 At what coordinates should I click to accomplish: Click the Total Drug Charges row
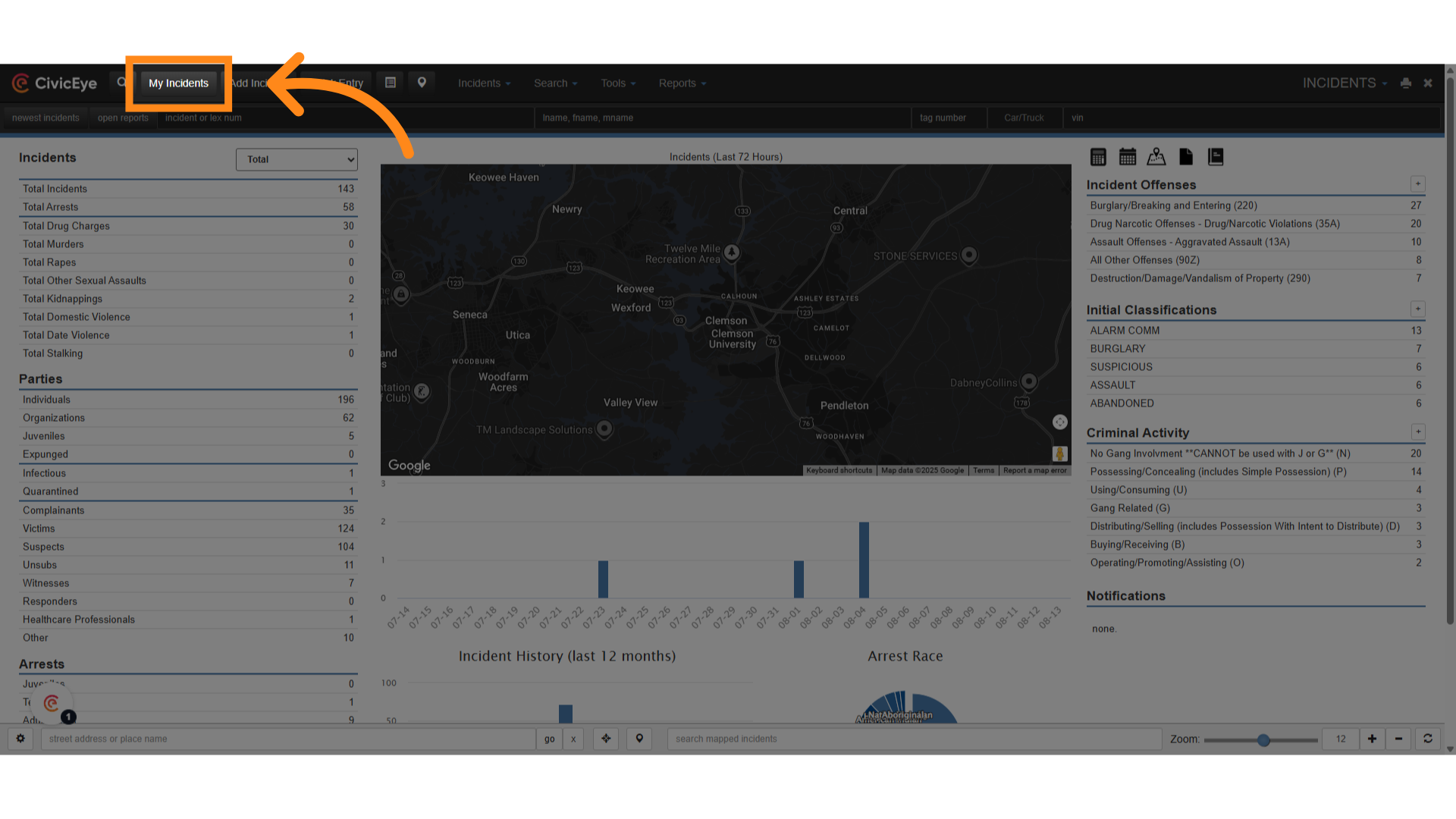point(188,226)
